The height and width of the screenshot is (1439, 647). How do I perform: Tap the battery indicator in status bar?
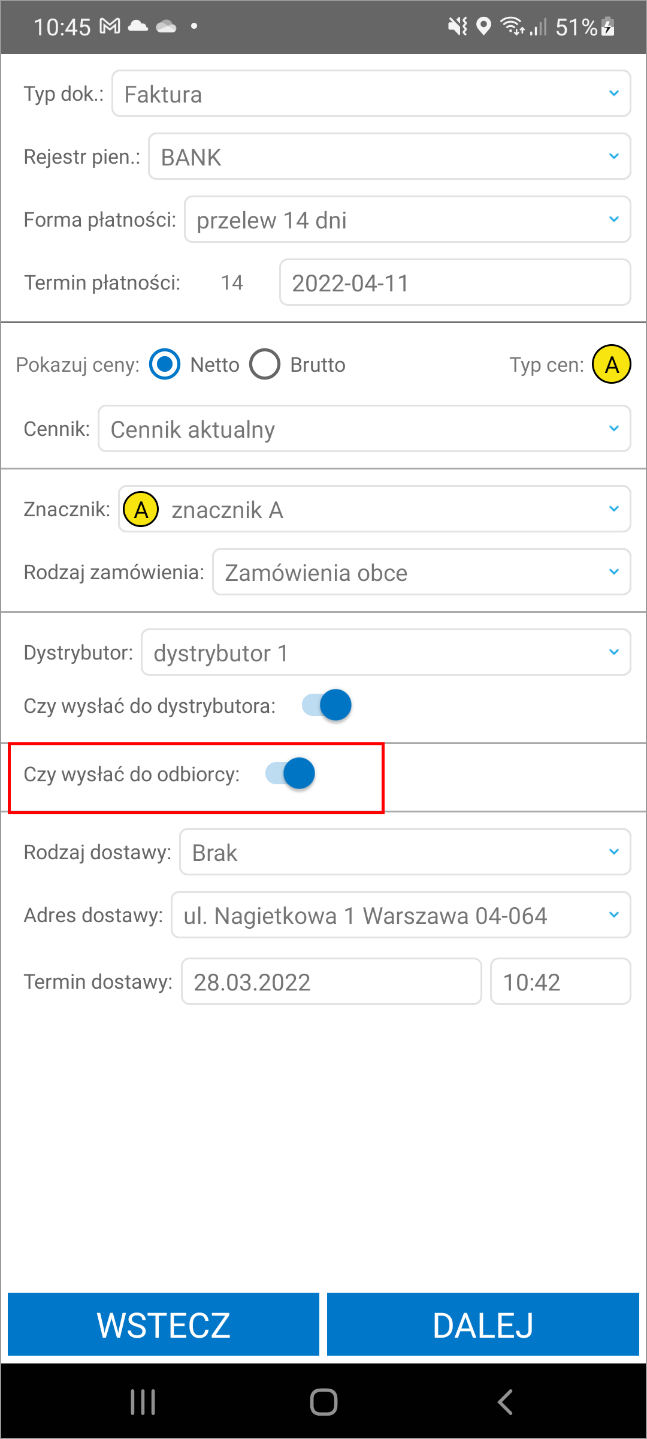[605, 27]
